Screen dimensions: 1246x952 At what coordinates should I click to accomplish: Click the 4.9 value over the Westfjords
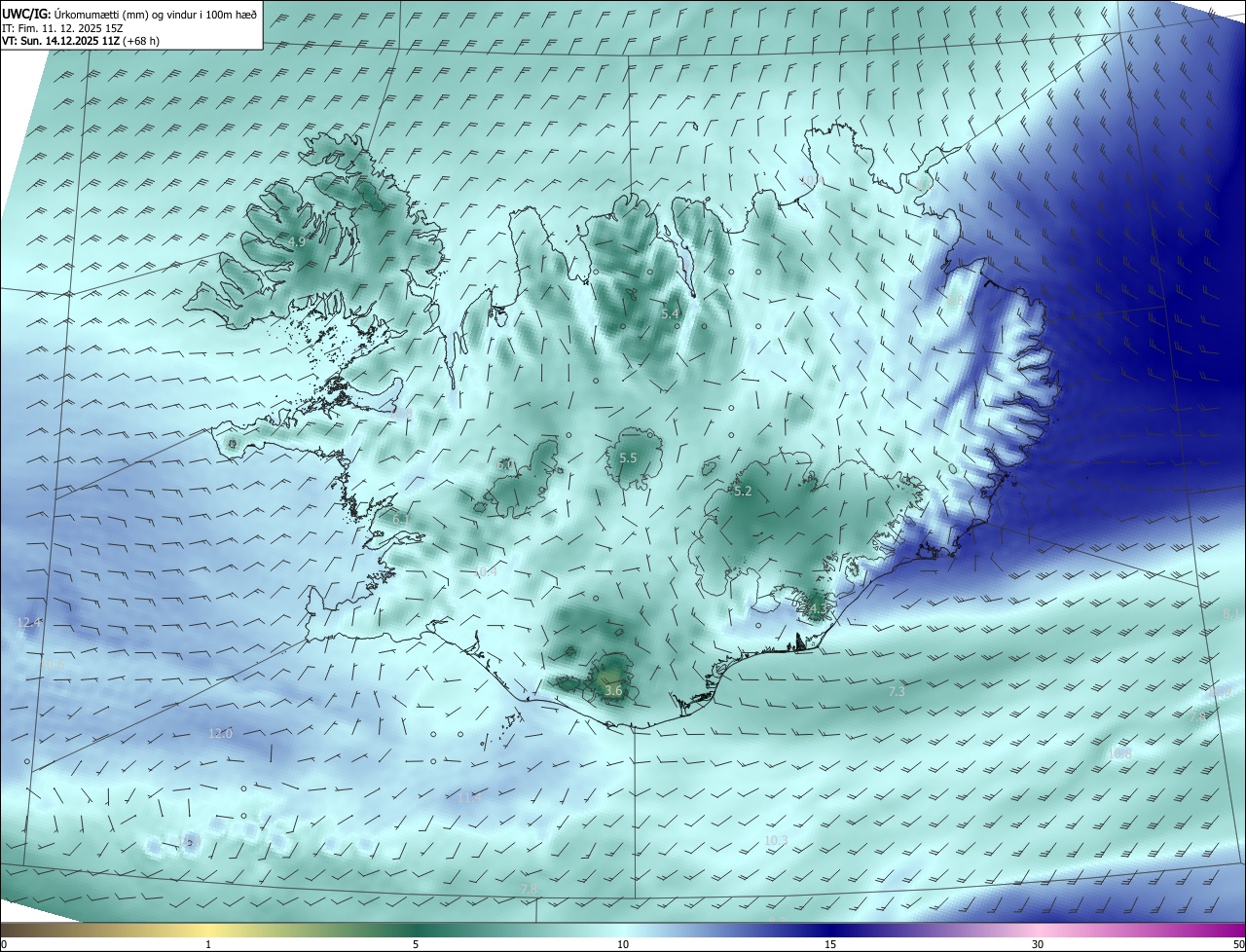click(x=297, y=240)
